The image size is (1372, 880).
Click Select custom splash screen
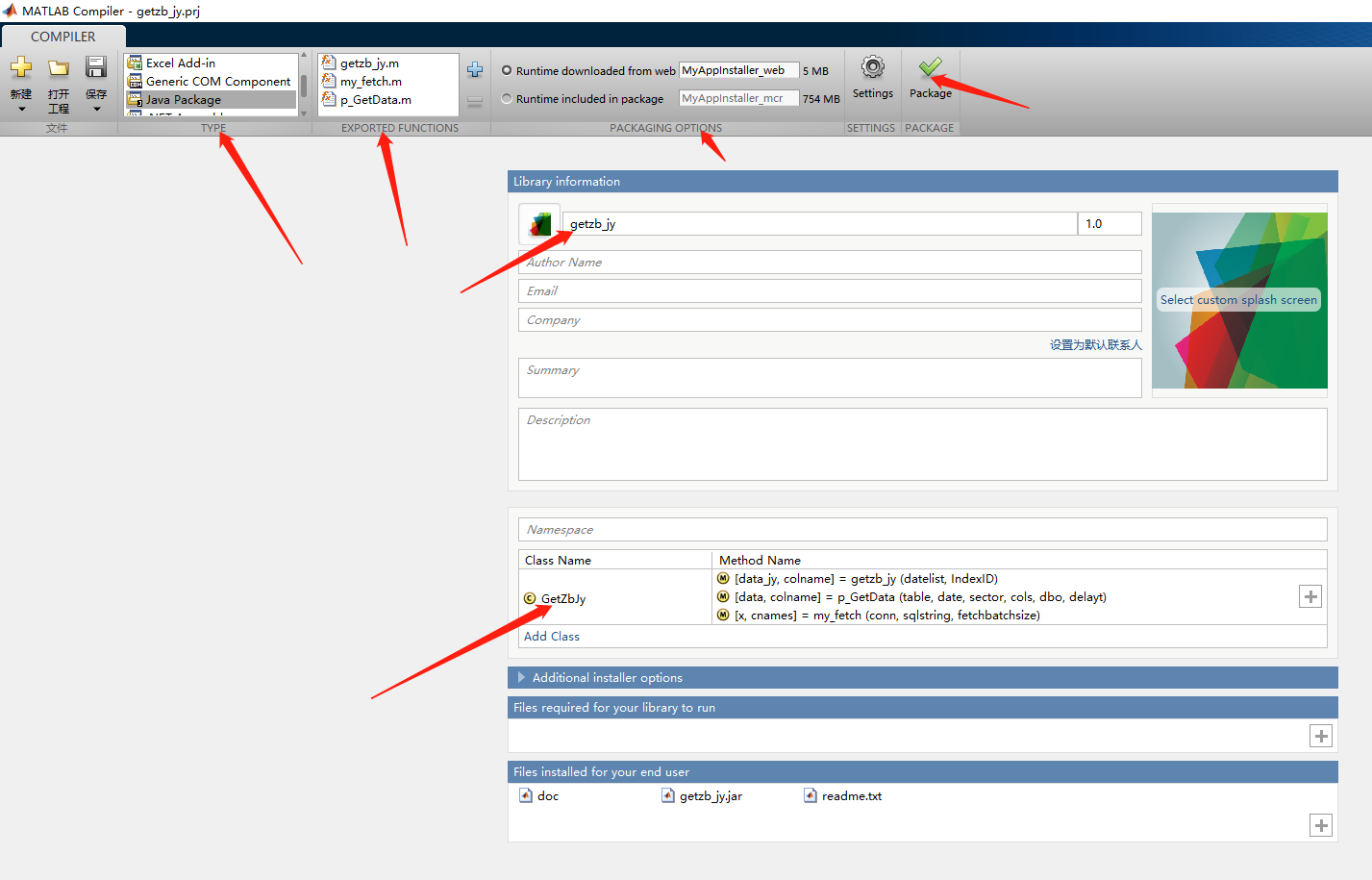pyautogui.click(x=1238, y=299)
